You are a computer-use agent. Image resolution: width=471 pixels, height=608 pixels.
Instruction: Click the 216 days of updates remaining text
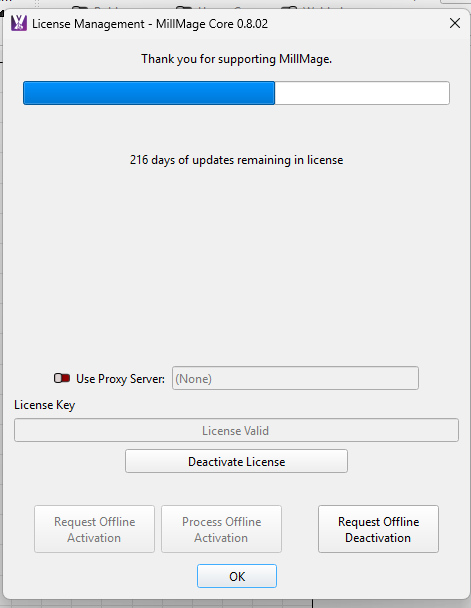point(236,160)
